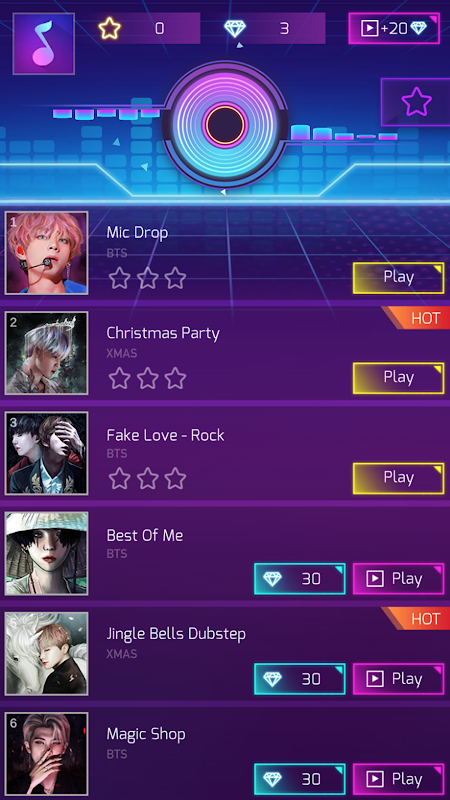Viewport: 450px width, 800px height.
Task: Watch video for +20 diamonds
Action: point(394,29)
